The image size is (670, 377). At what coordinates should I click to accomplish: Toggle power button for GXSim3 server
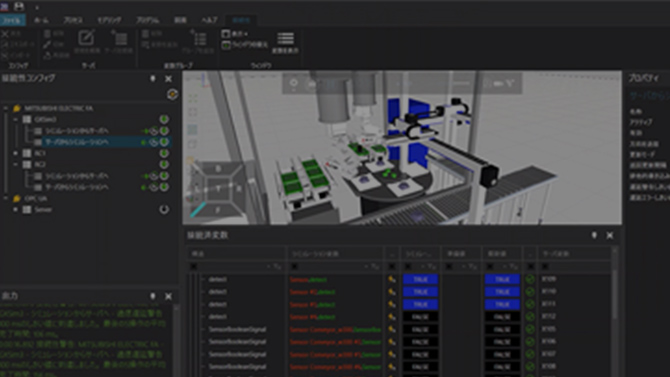pyautogui.click(x=164, y=119)
